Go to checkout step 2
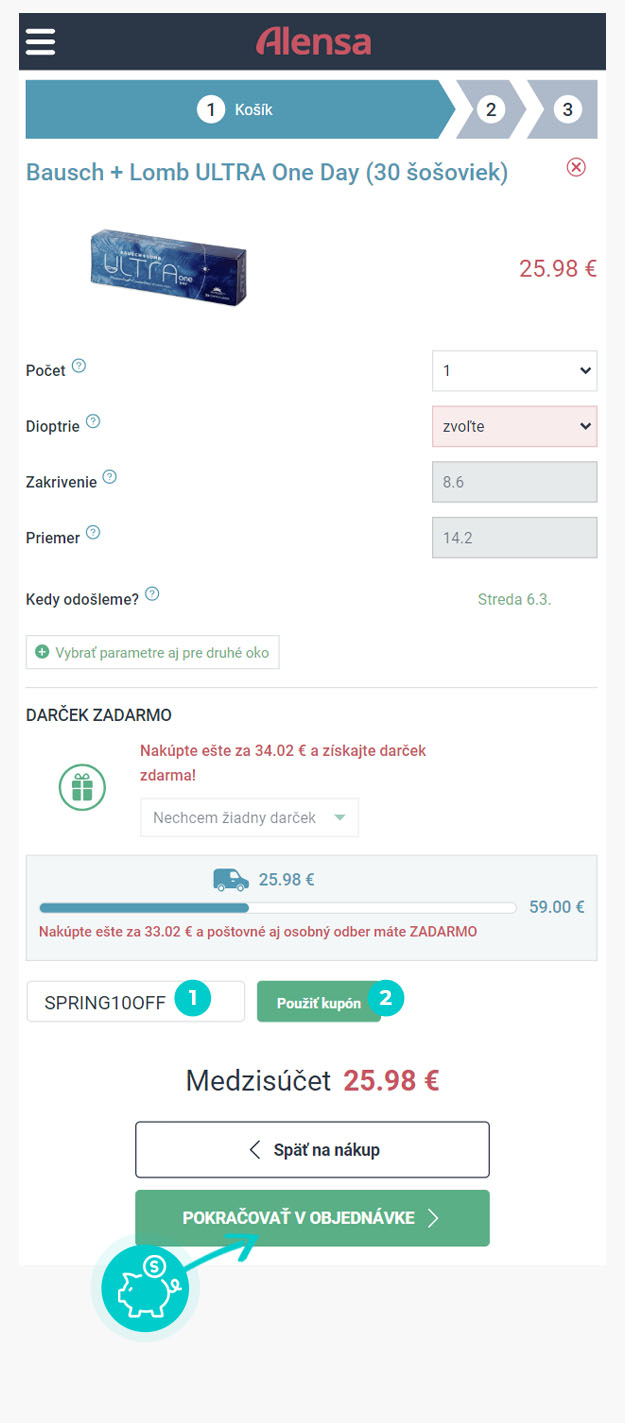Viewport: 625px width, 1423px height. (489, 109)
